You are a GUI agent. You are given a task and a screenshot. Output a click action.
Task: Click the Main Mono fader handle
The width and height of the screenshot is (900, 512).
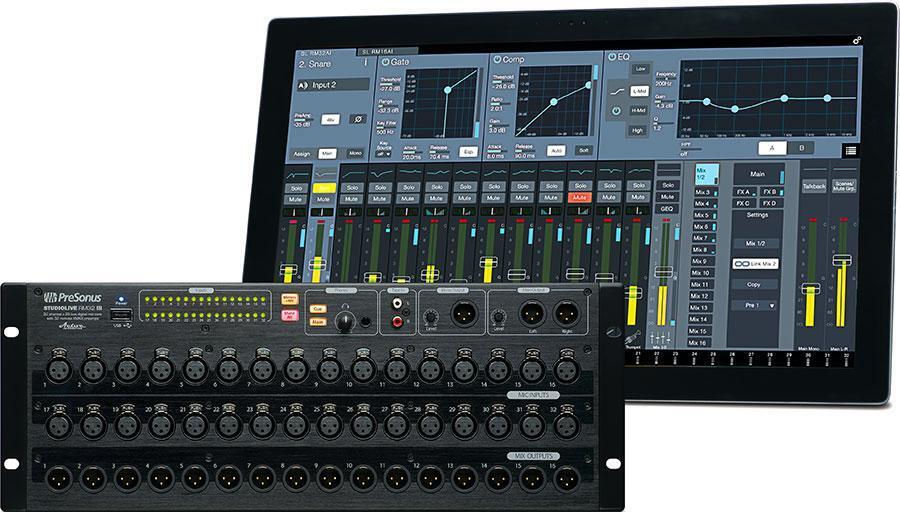[811, 289]
